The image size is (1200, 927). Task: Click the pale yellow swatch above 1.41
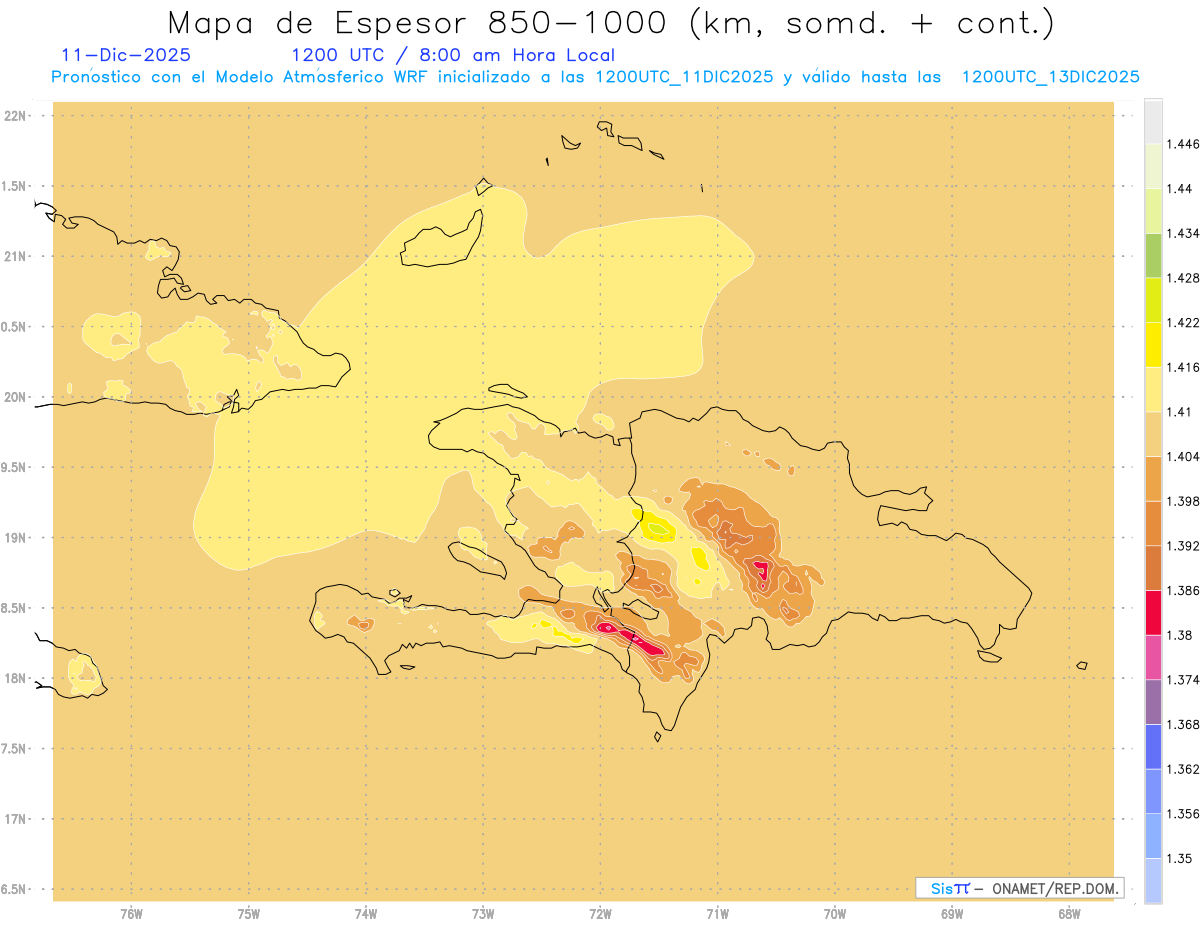coord(1153,389)
